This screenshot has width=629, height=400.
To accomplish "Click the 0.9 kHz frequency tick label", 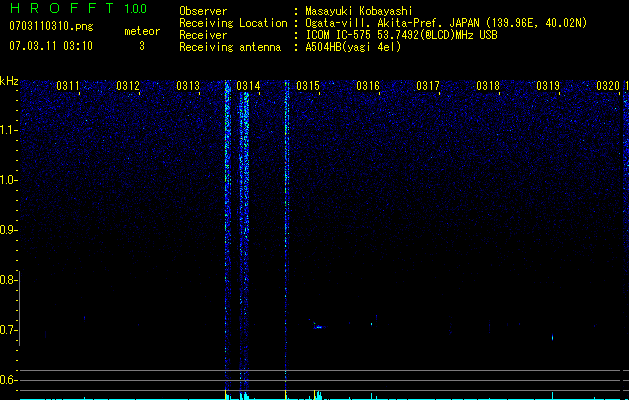I will [x=8, y=230].
